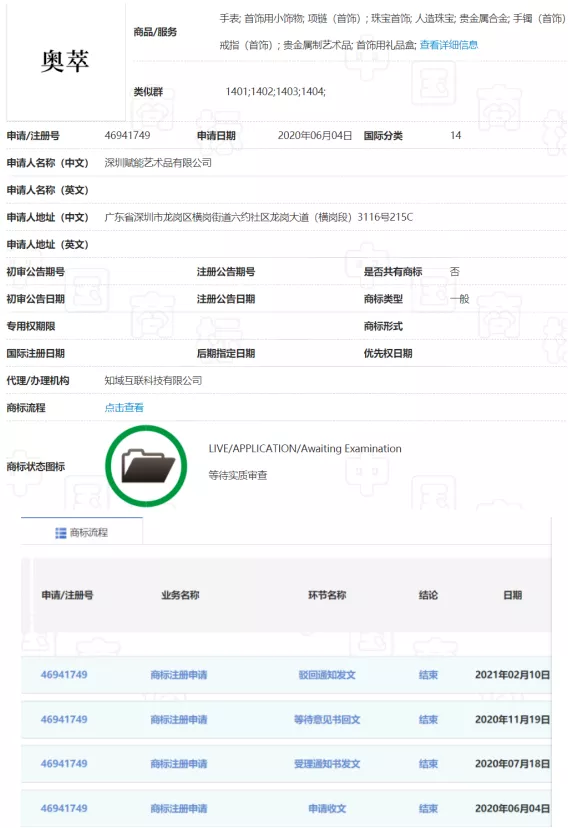
Task: Click 结束 in the 2020年11月19日 row
Action: click(x=428, y=720)
